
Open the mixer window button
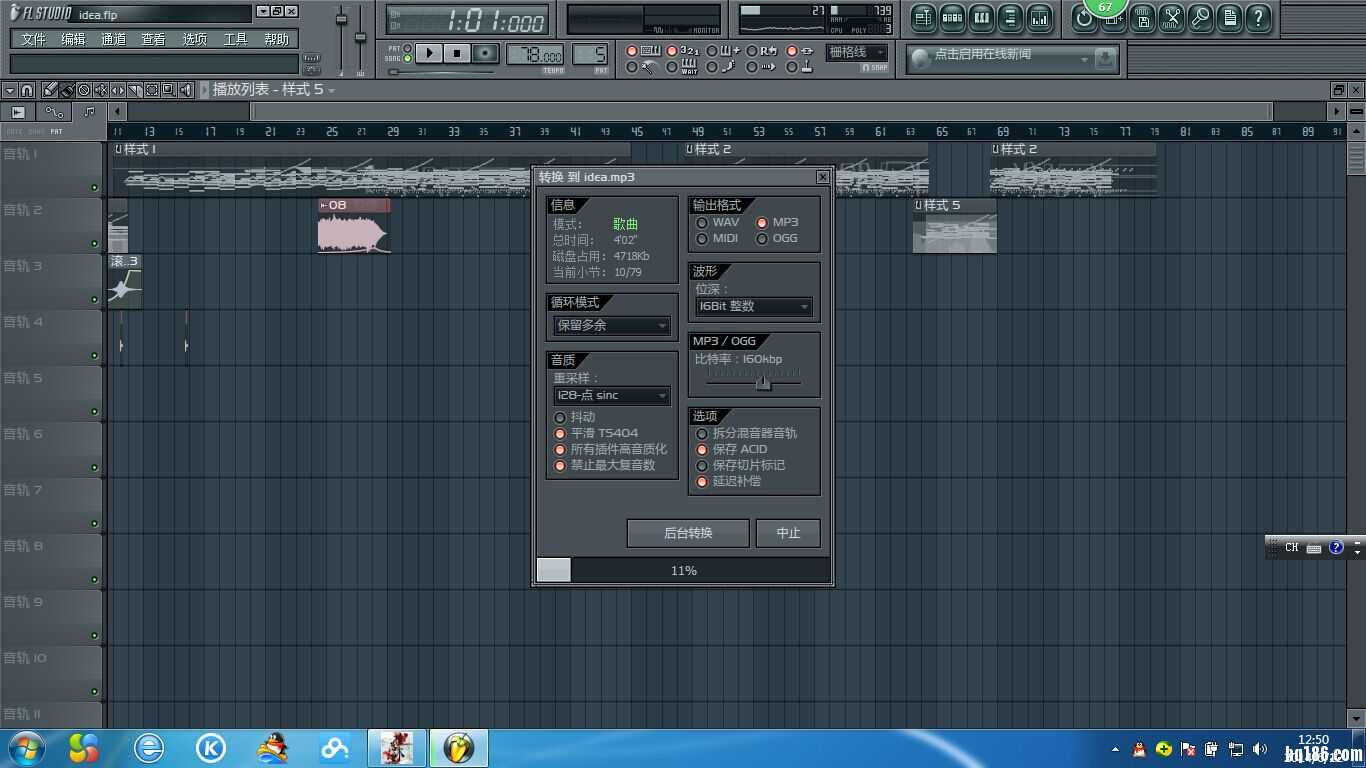coord(1040,17)
